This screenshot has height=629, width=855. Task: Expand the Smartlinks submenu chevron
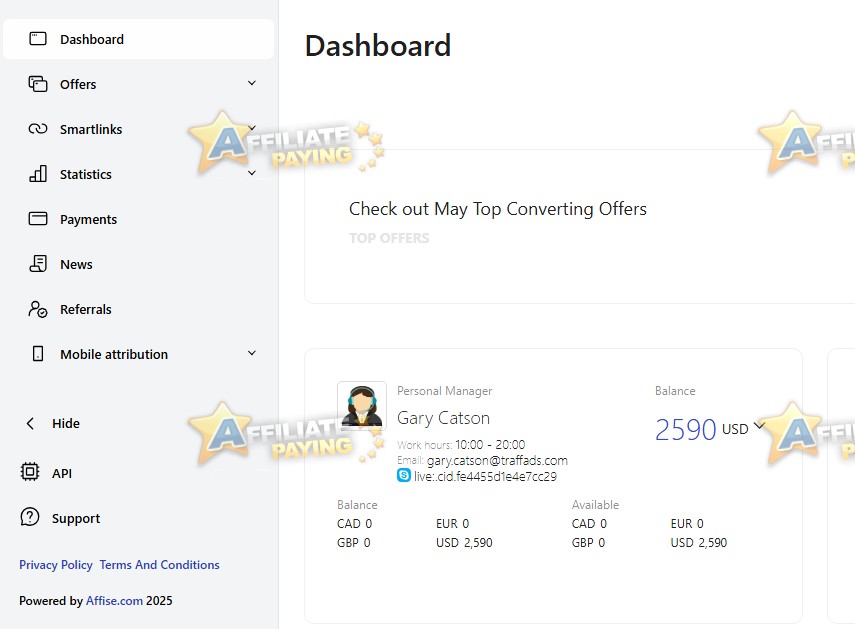252,128
